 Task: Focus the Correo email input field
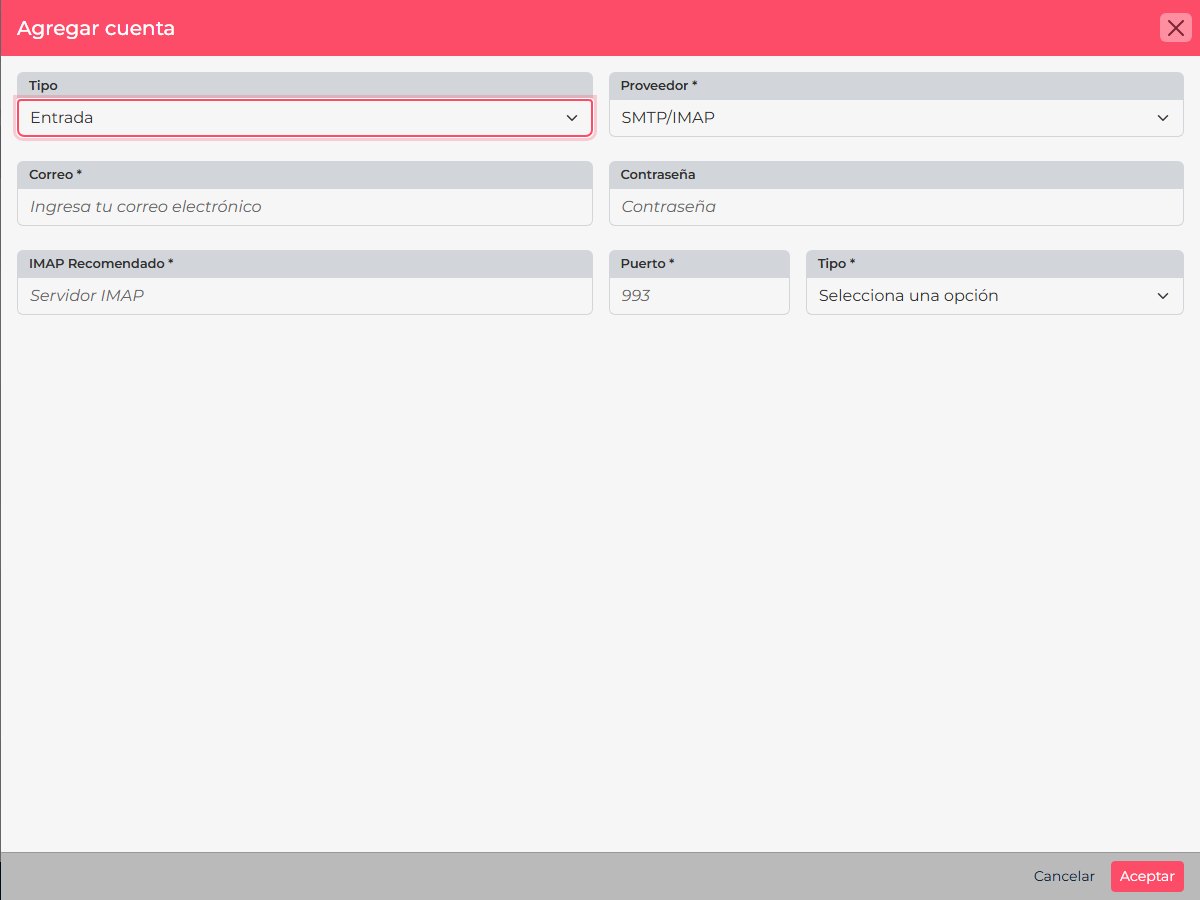[305, 207]
